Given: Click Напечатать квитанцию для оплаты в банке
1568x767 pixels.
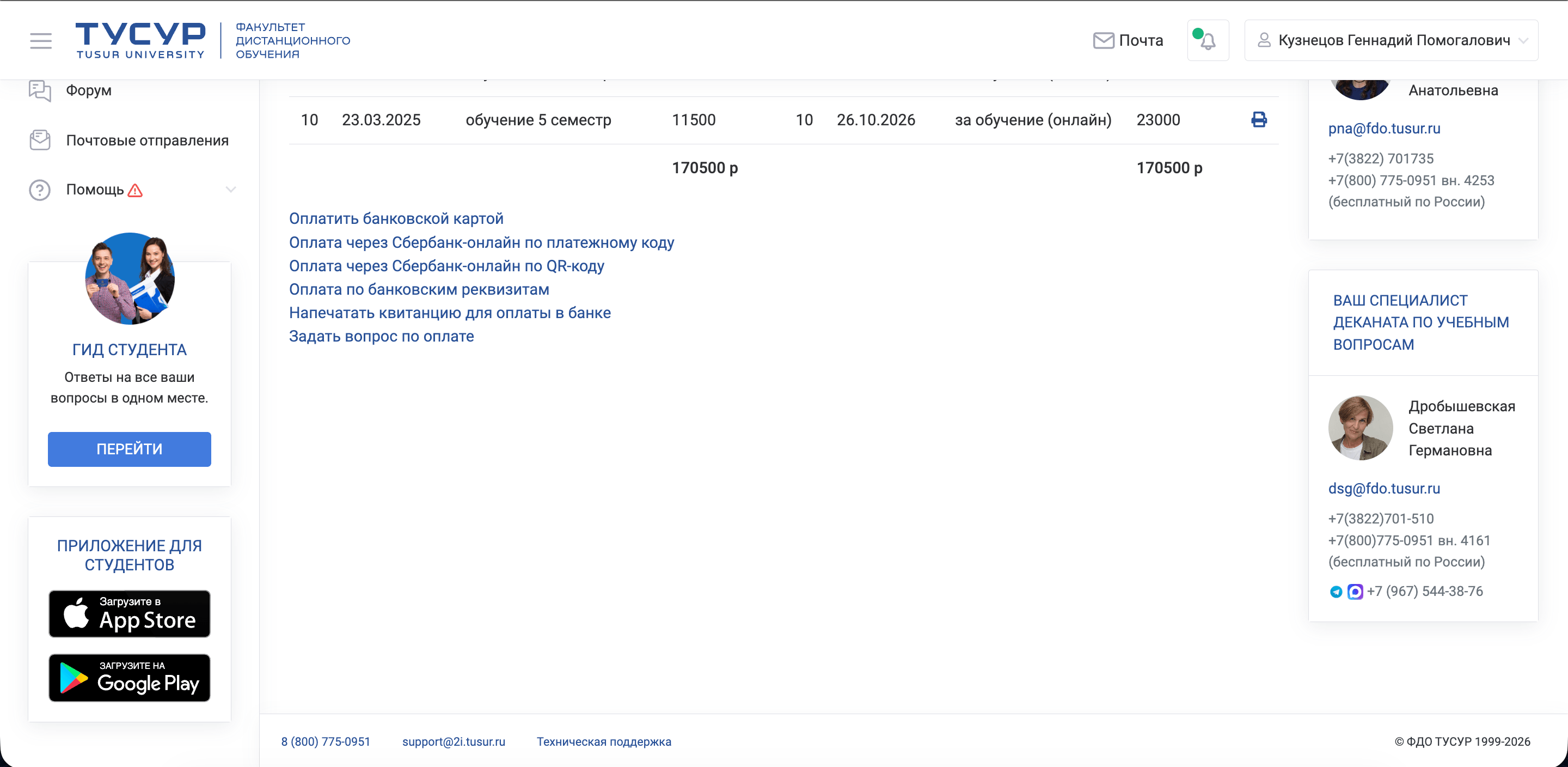Looking at the screenshot, I should click(450, 313).
